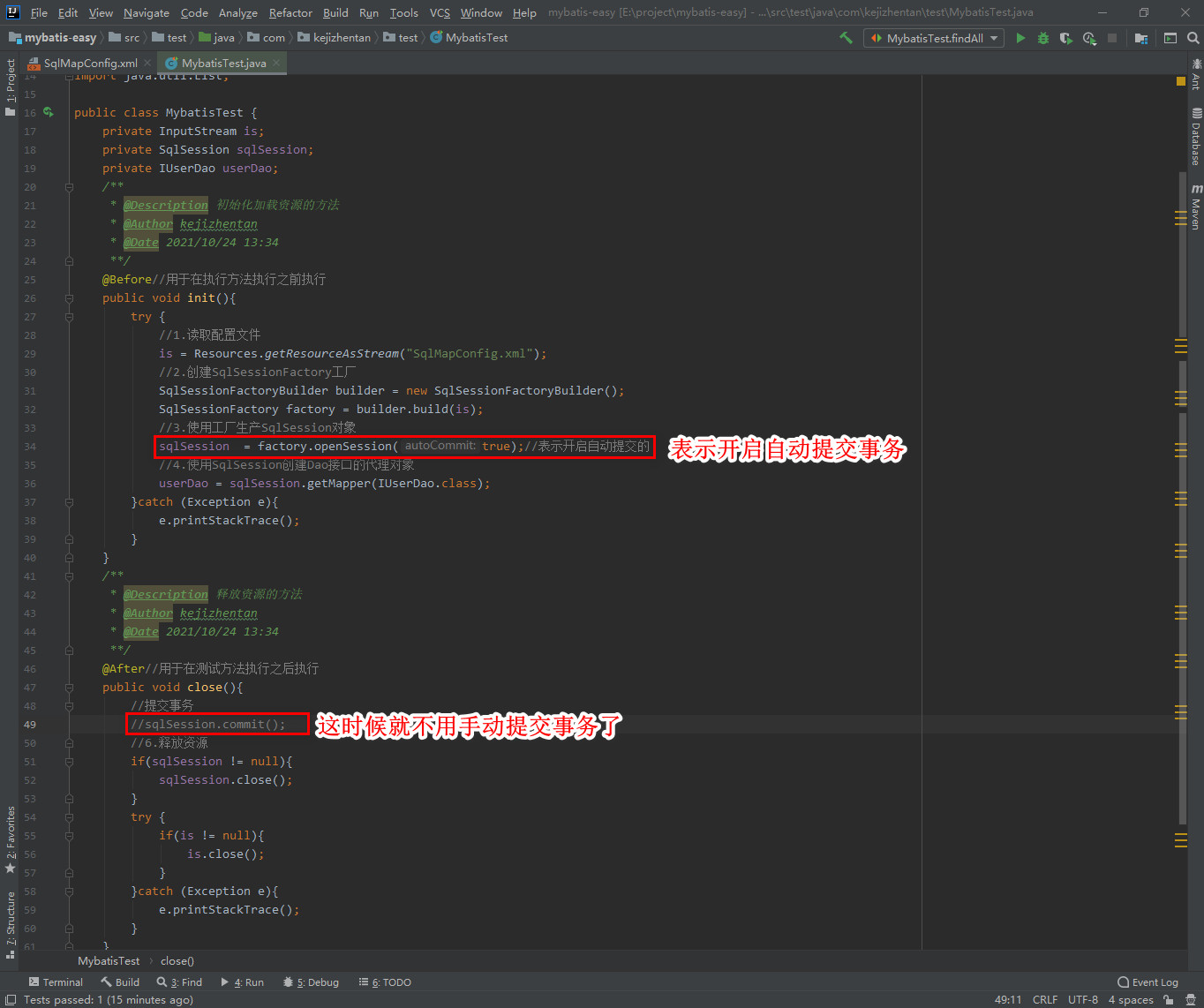Click close() in the editor breadcrumb
1204x1008 pixels.
(177, 960)
